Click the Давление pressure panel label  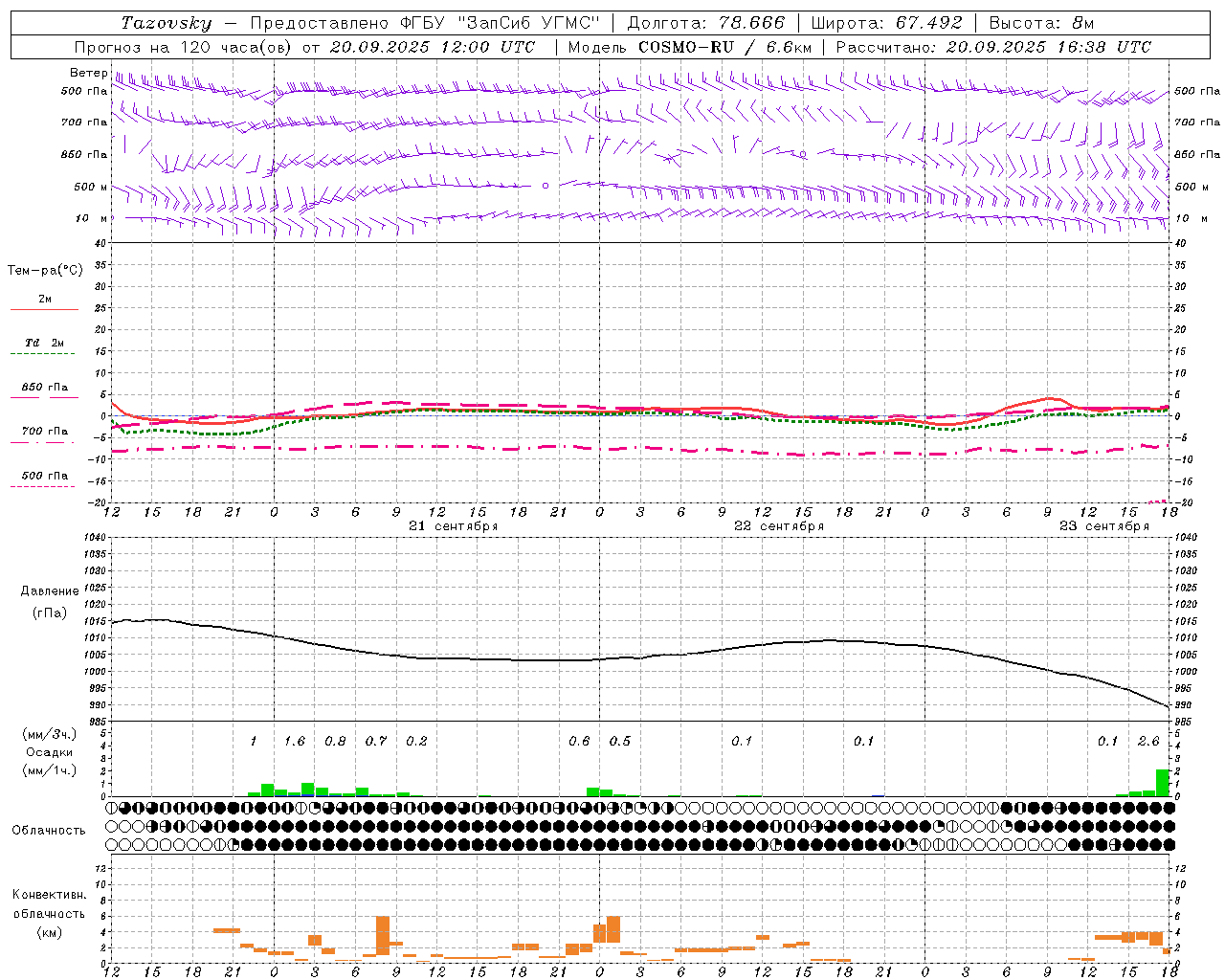(x=50, y=591)
